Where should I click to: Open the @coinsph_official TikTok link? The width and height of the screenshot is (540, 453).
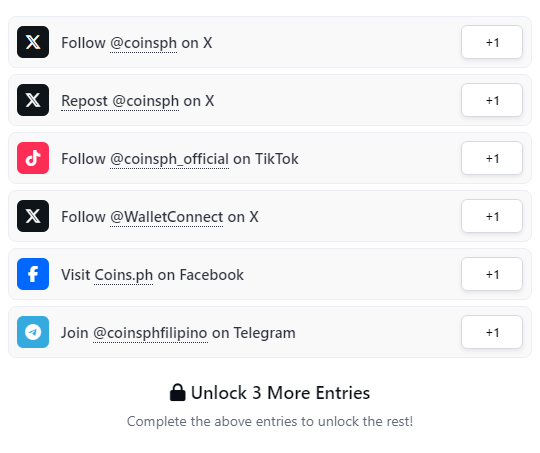tap(169, 159)
